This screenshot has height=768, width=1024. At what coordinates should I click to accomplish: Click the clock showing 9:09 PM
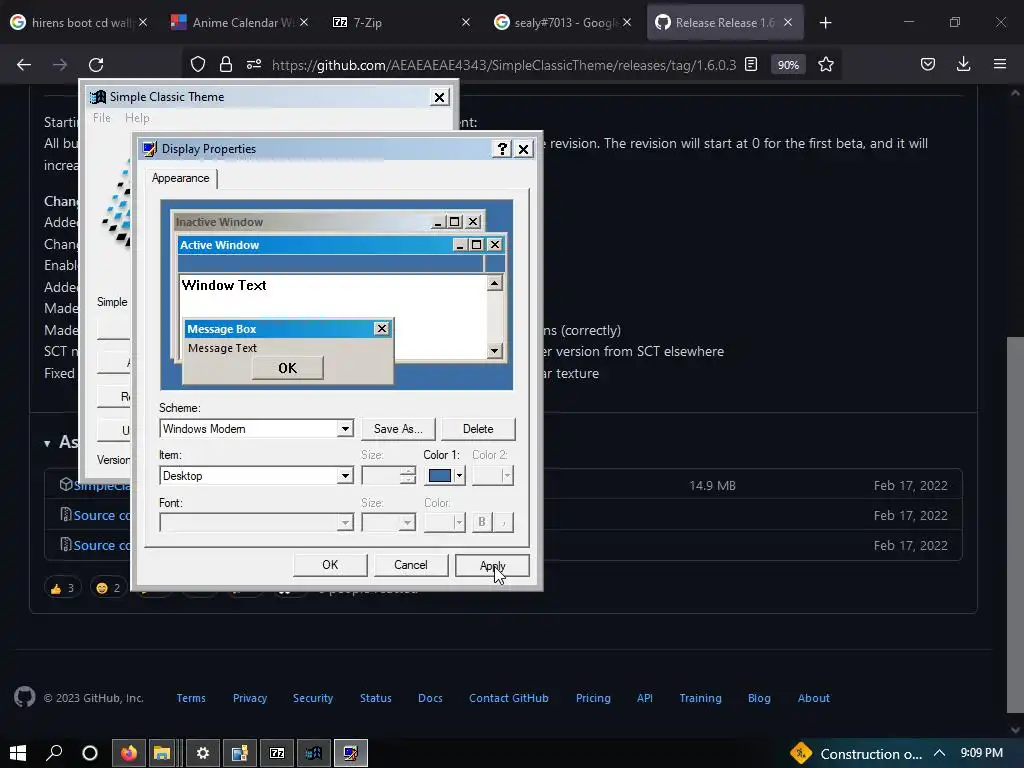[982, 753]
